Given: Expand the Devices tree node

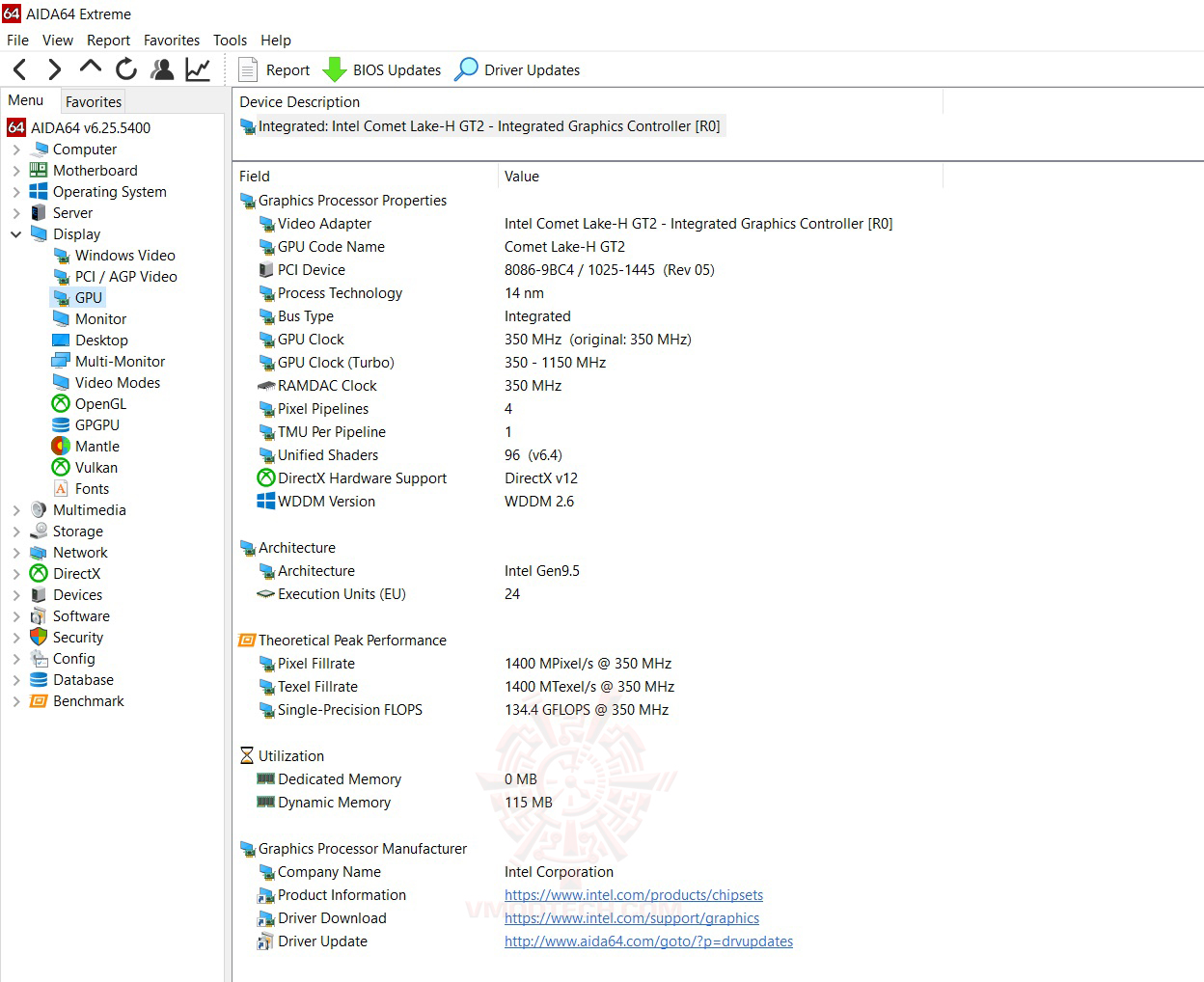Looking at the screenshot, I should point(16,595).
